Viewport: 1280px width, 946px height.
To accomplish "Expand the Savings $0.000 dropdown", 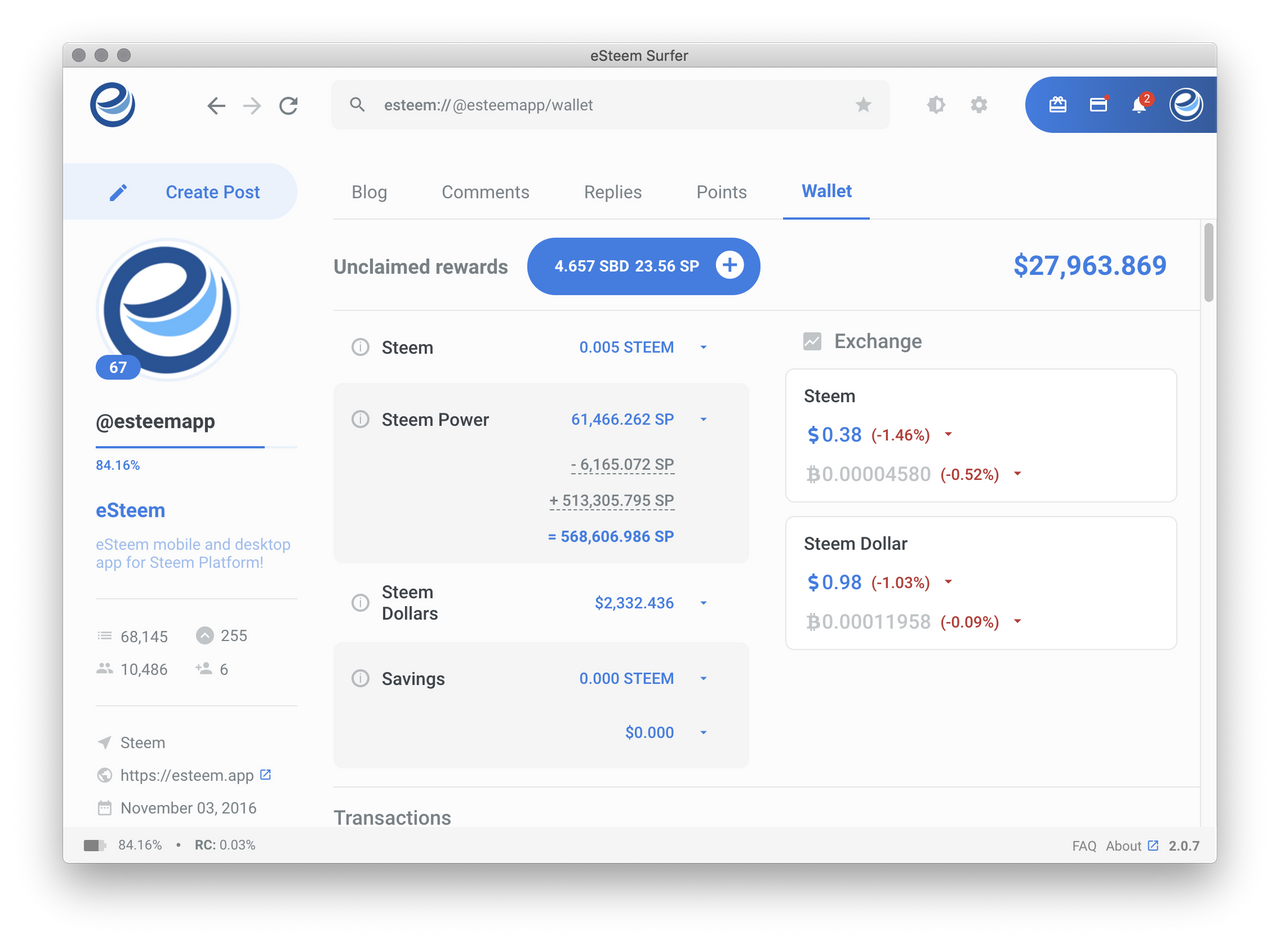I will [703, 733].
